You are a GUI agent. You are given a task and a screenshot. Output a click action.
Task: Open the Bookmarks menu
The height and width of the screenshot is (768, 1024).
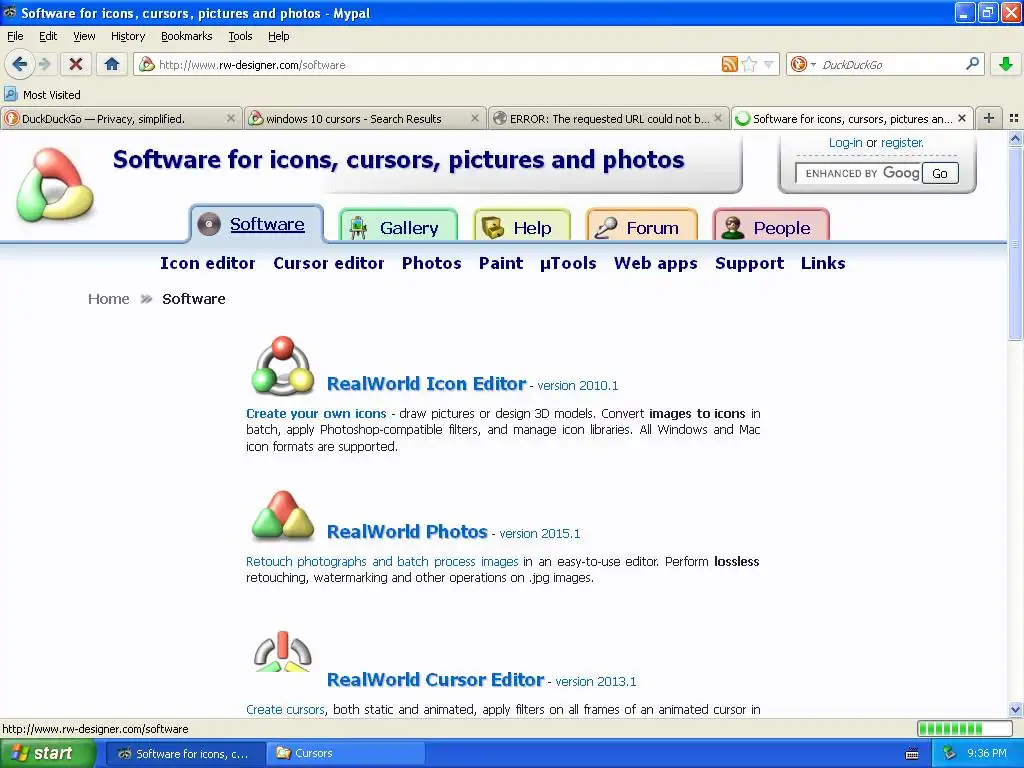[x=186, y=36]
